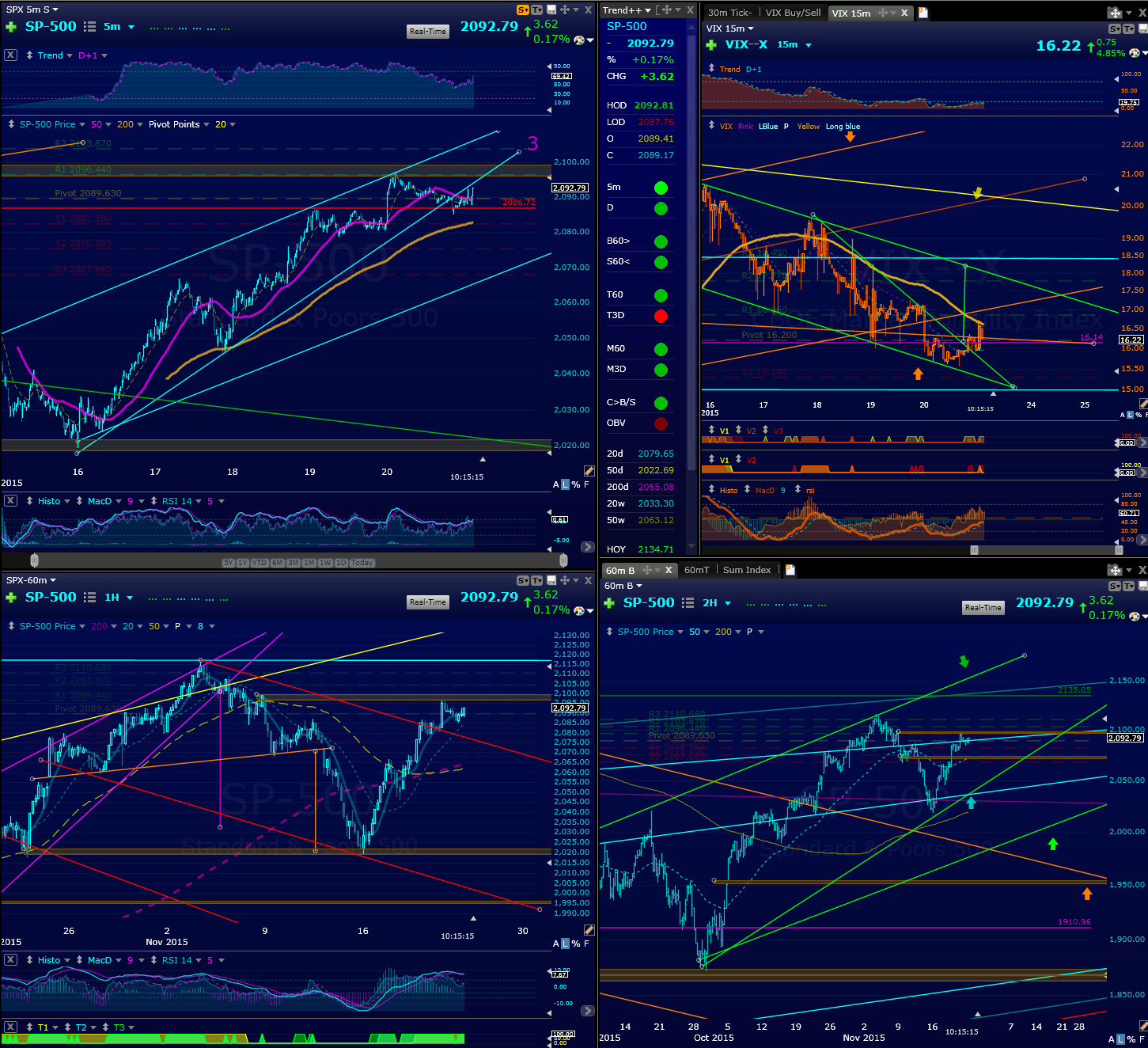This screenshot has height=1048, width=1148.
Task: Click the green plus icon in SPX-60m chart
Action: click(x=11, y=598)
